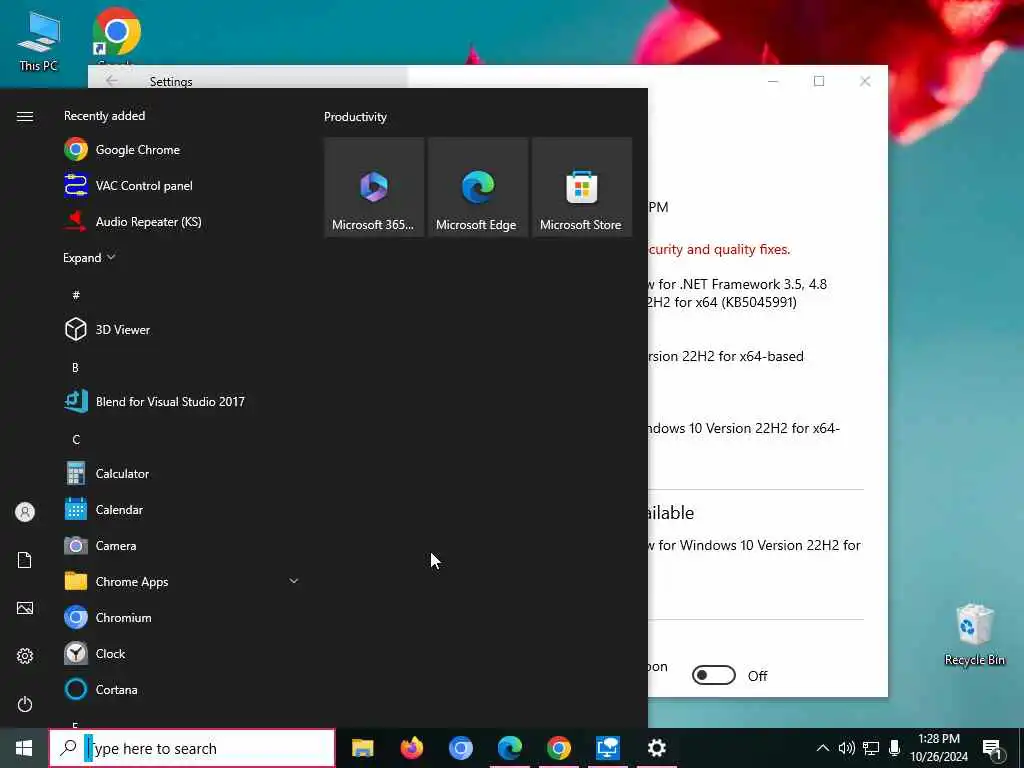The width and height of the screenshot is (1024, 768).
Task: Expand the Recently added list
Action: tap(89, 257)
